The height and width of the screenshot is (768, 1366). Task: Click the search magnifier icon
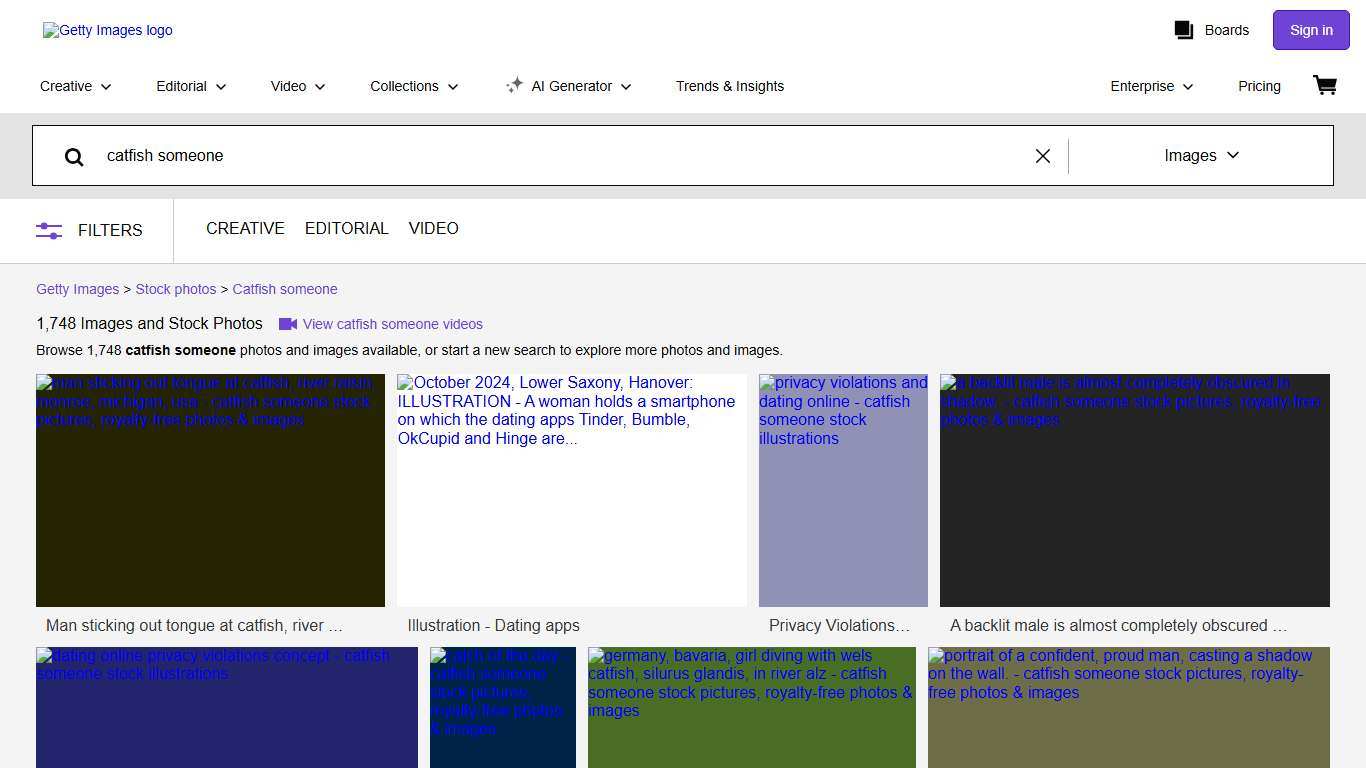(74, 156)
